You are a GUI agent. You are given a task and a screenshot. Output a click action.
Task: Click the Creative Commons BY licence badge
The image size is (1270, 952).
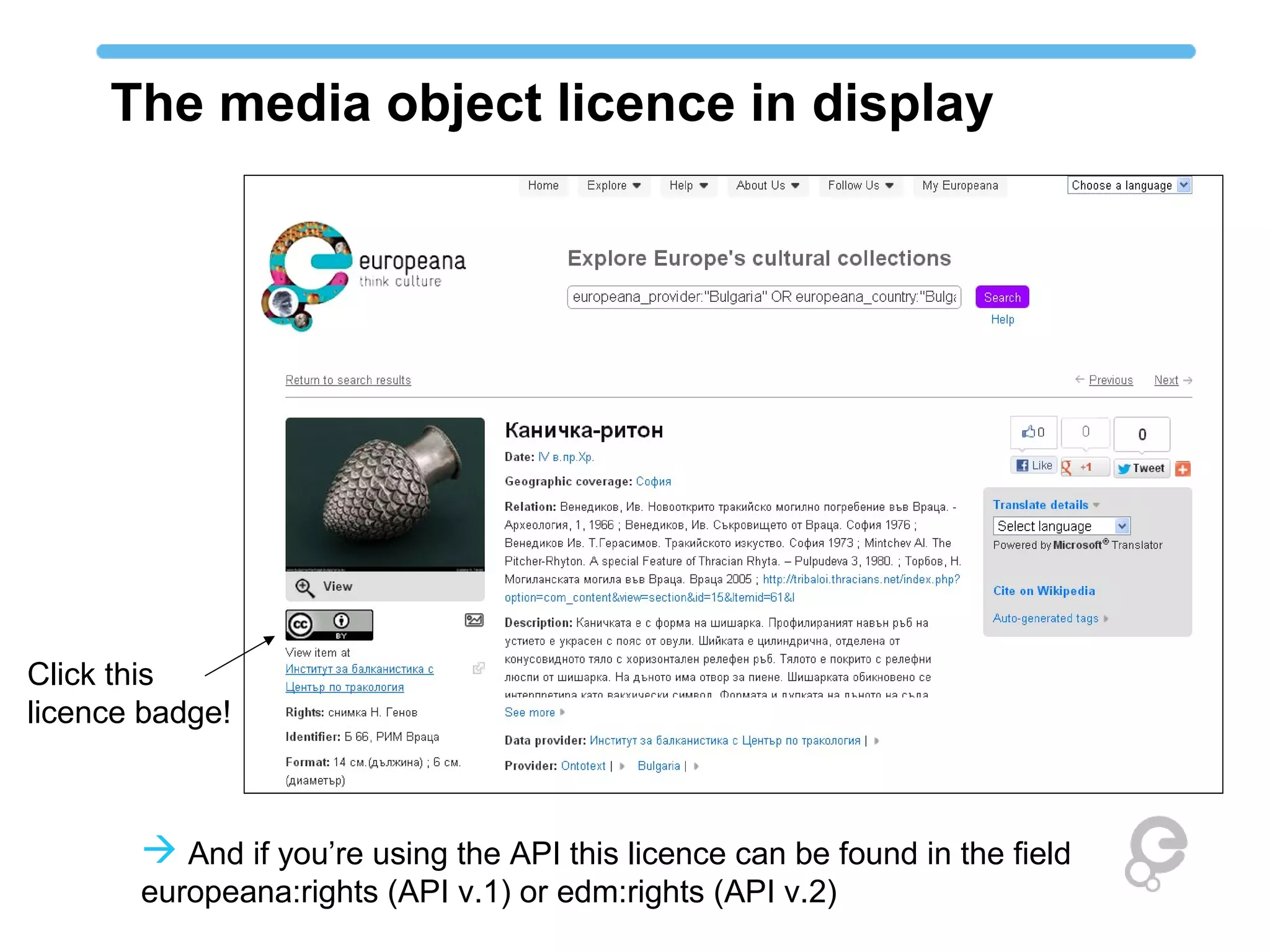coord(329,624)
